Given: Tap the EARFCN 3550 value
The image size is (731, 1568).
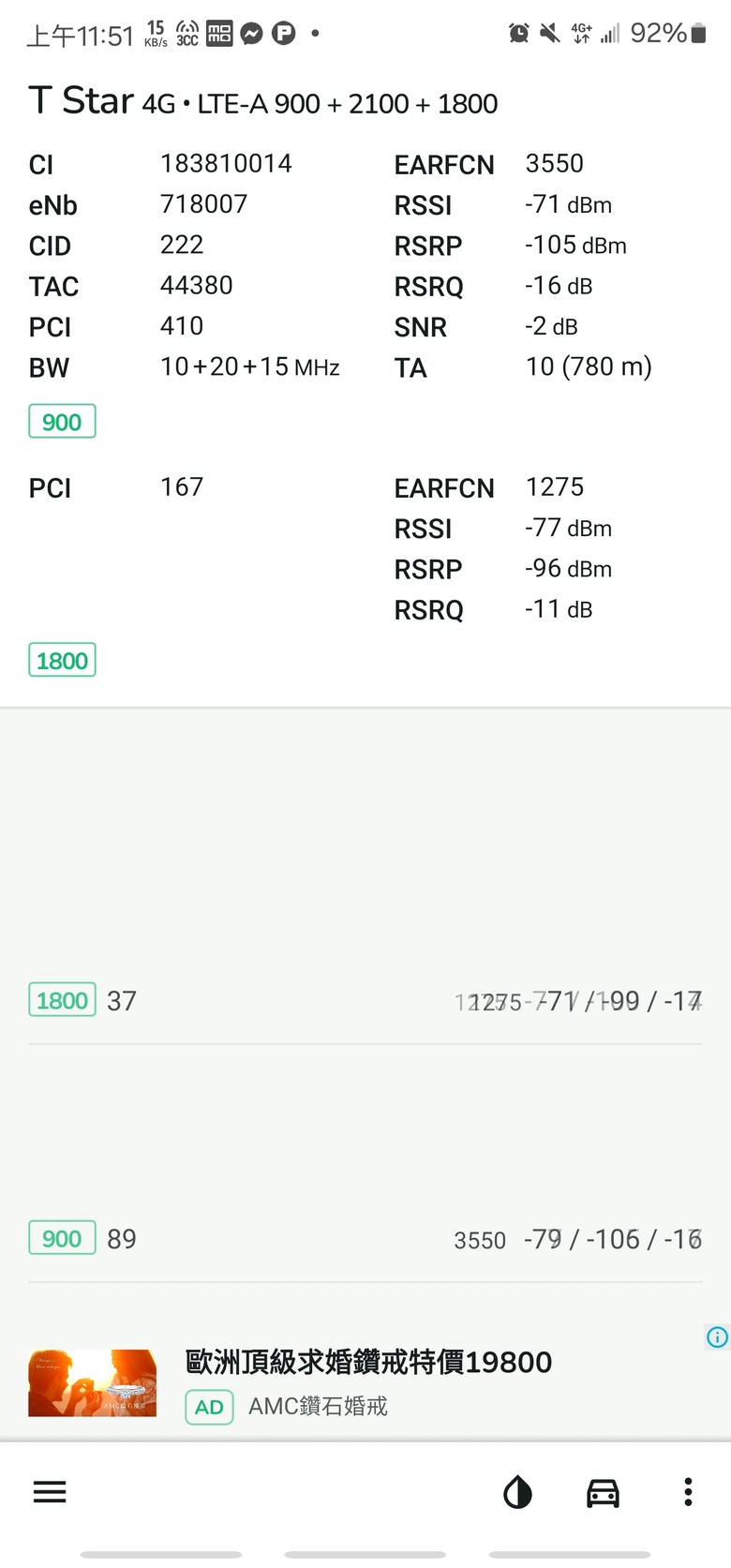Looking at the screenshot, I should point(555,164).
